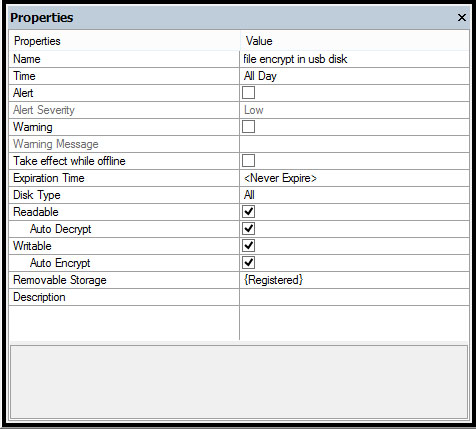
Task: Select Removable Storage Registered value
Action: [354, 280]
